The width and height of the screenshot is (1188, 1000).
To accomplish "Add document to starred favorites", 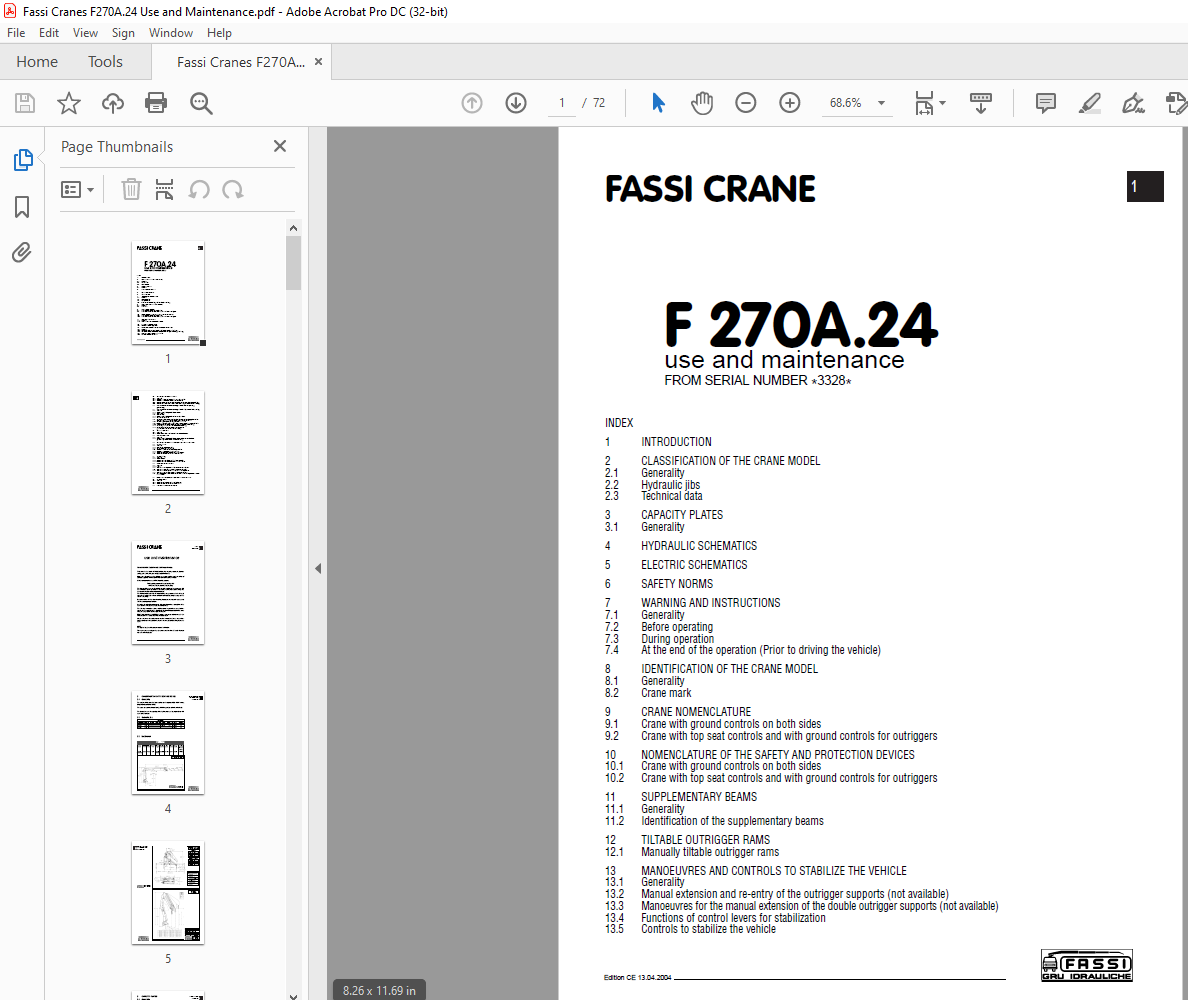I will pos(69,103).
